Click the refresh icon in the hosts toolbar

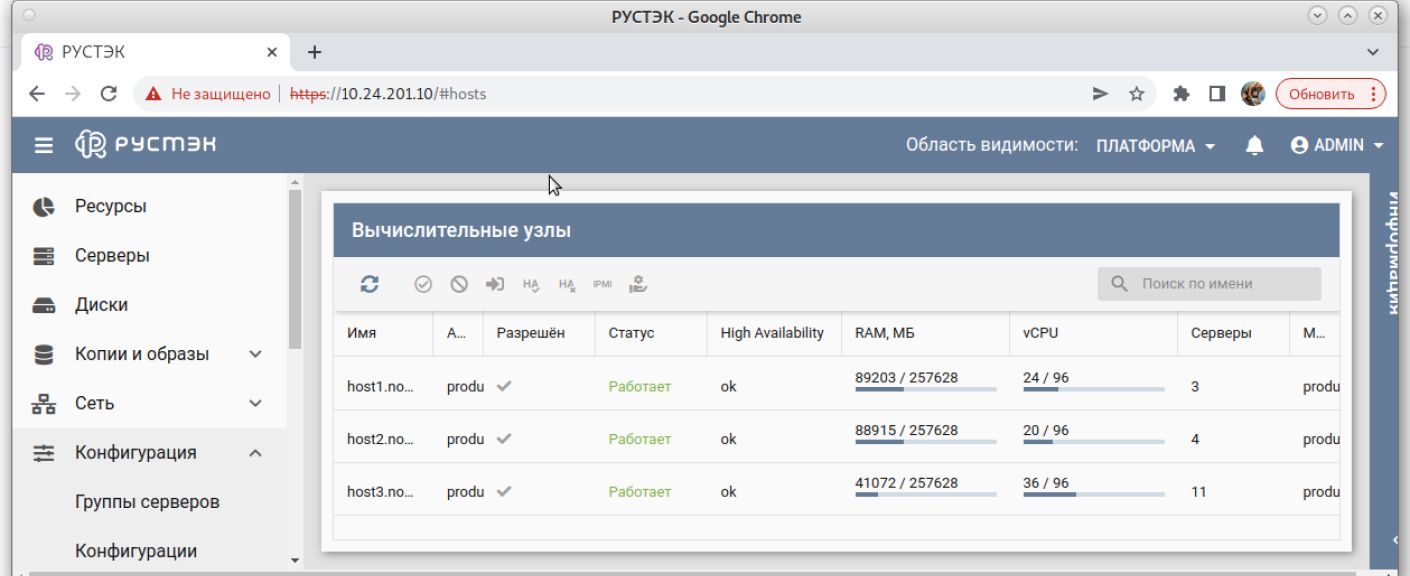click(369, 284)
